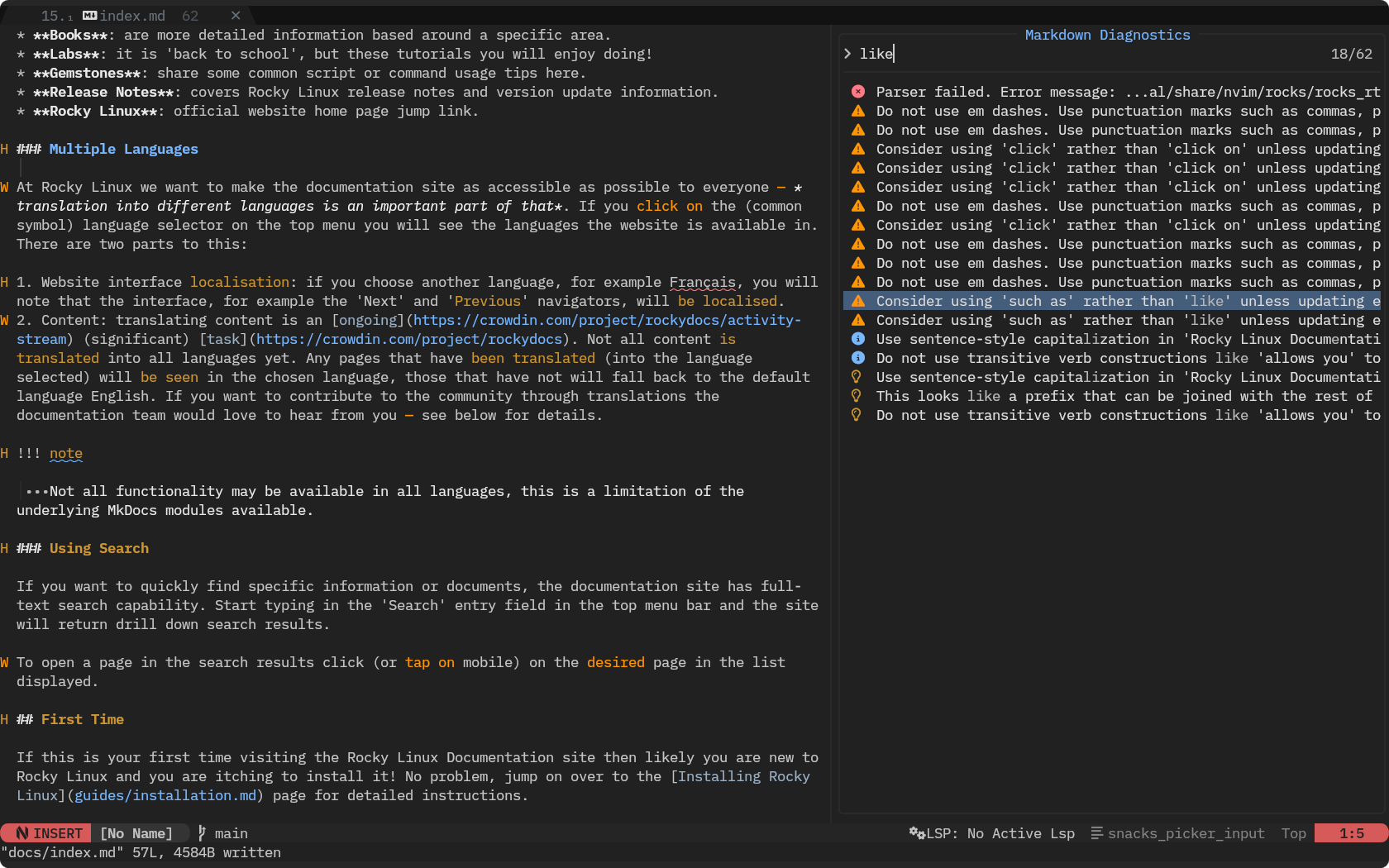
Task: Click the H gutter sign beside '1. Website interface'
Action: tap(5, 282)
